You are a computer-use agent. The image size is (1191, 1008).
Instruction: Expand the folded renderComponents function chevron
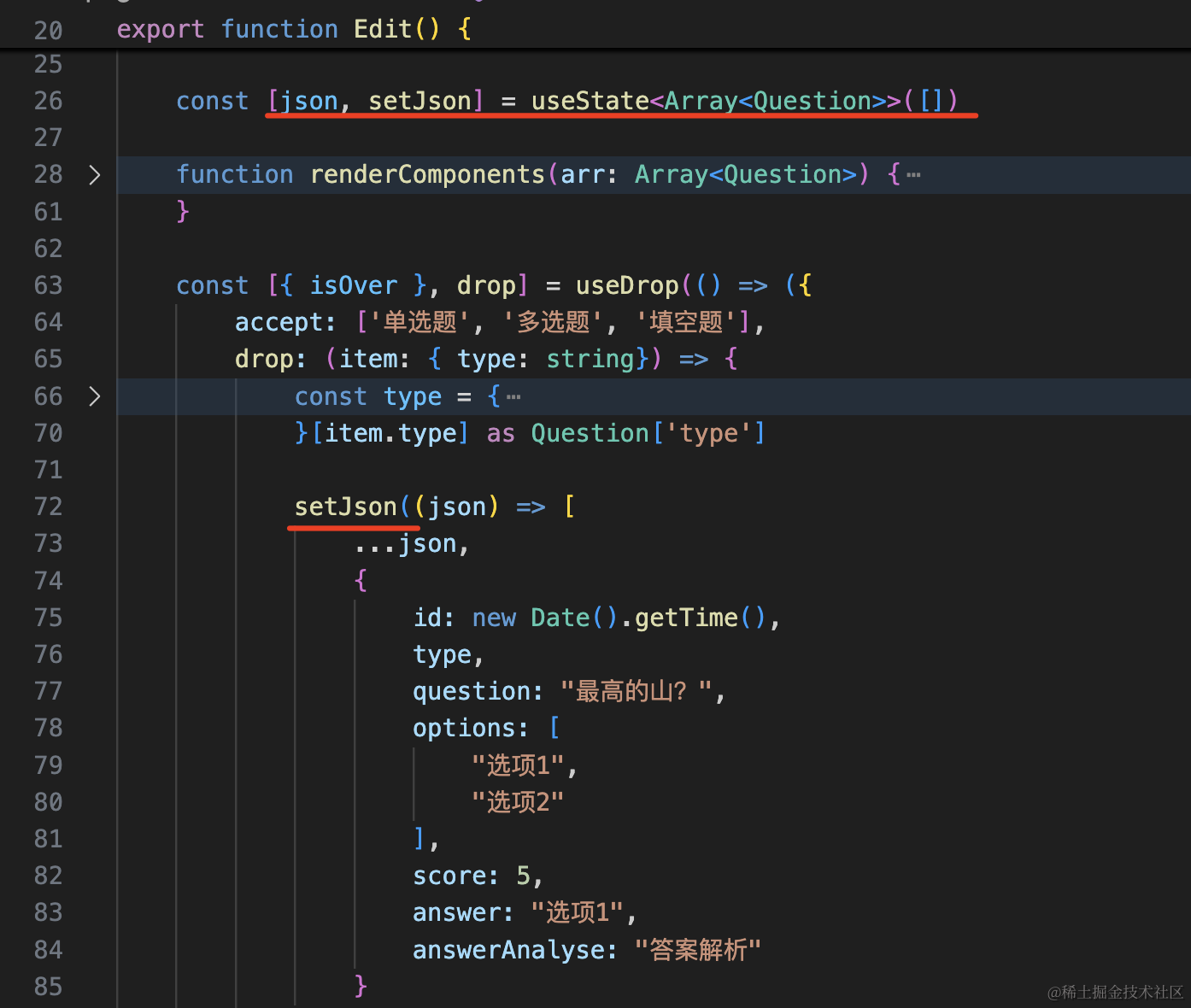pyautogui.click(x=95, y=175)
